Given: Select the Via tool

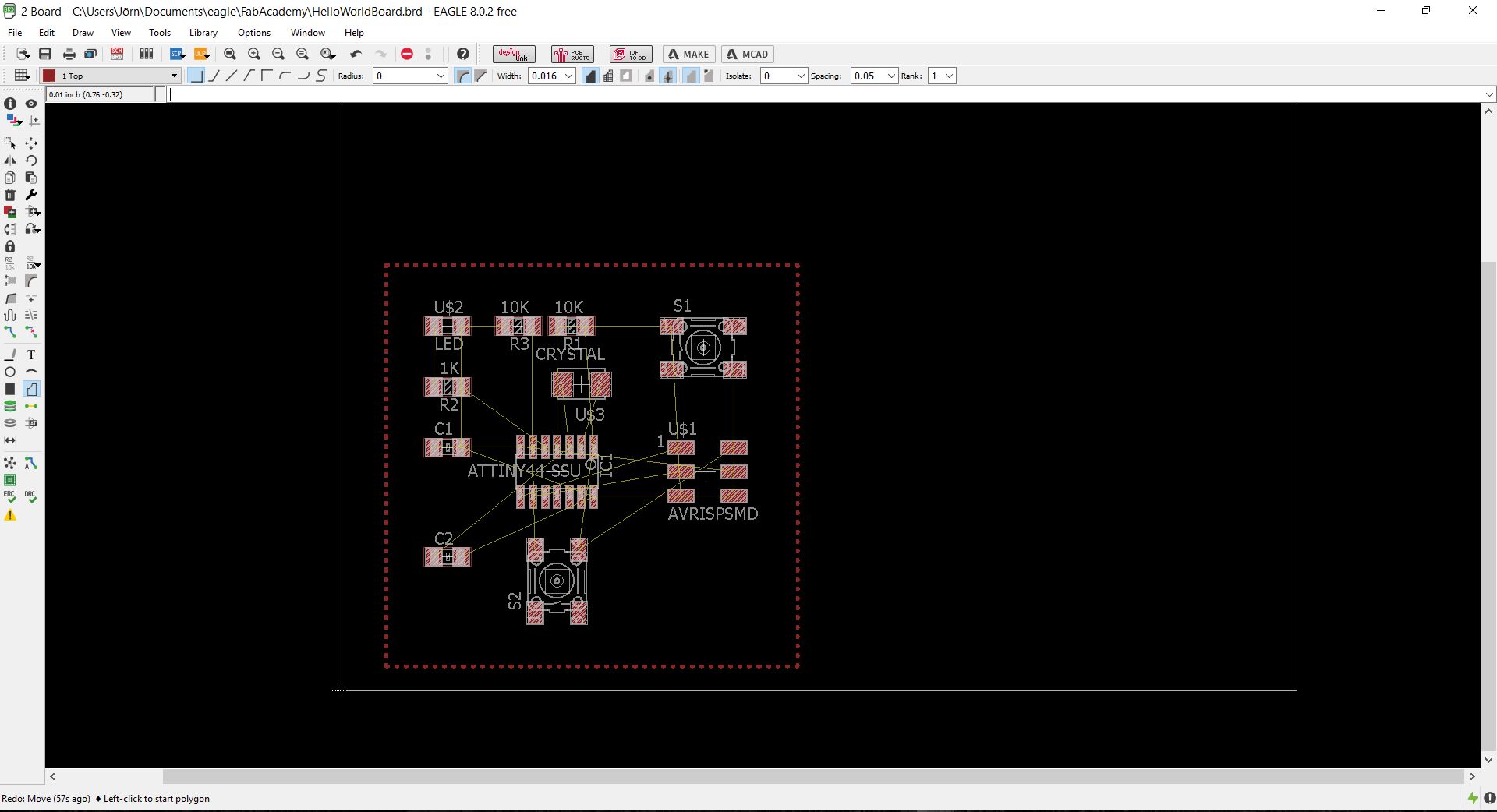Looking at the screenshot, I should point(10,406).
